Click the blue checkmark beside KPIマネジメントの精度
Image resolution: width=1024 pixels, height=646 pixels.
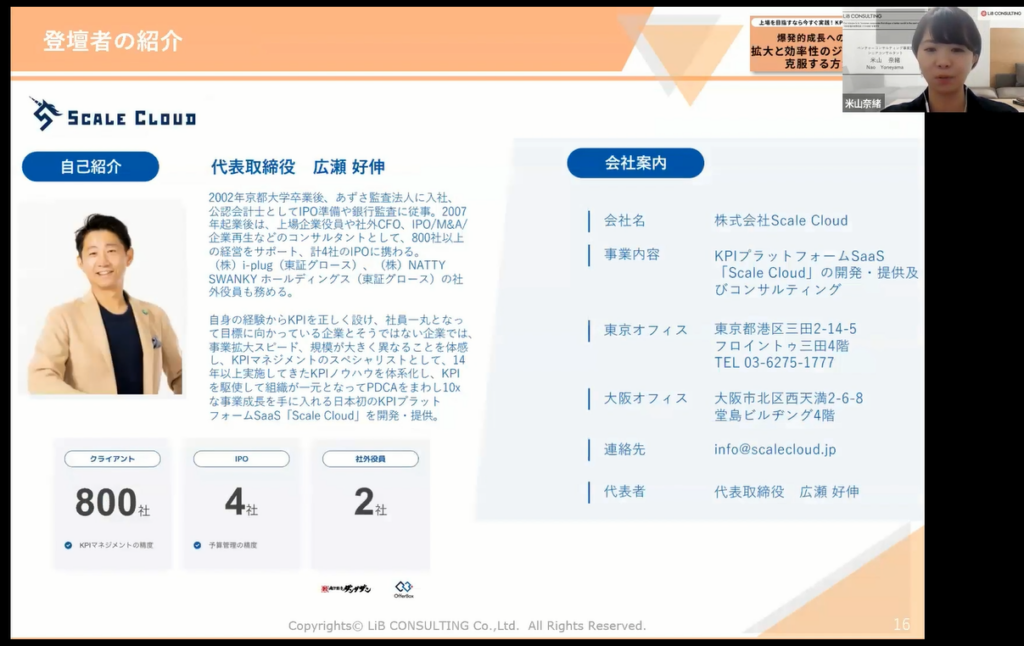pos(68,545)
